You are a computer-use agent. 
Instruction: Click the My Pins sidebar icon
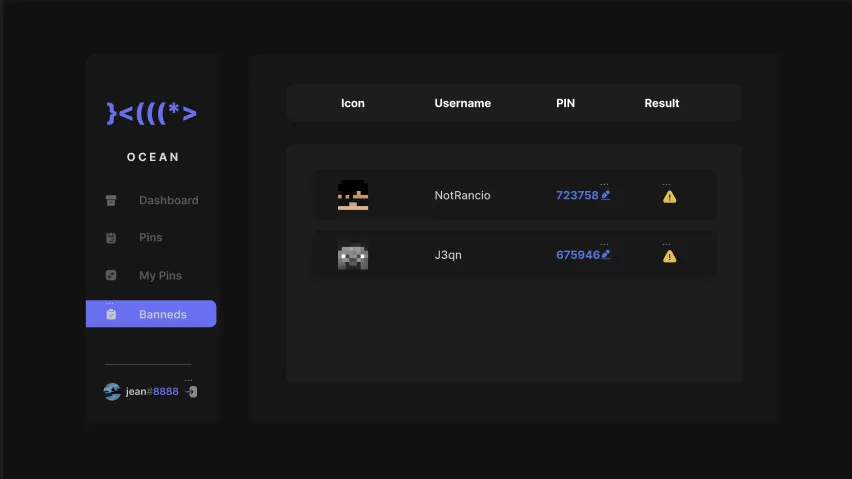111,275
